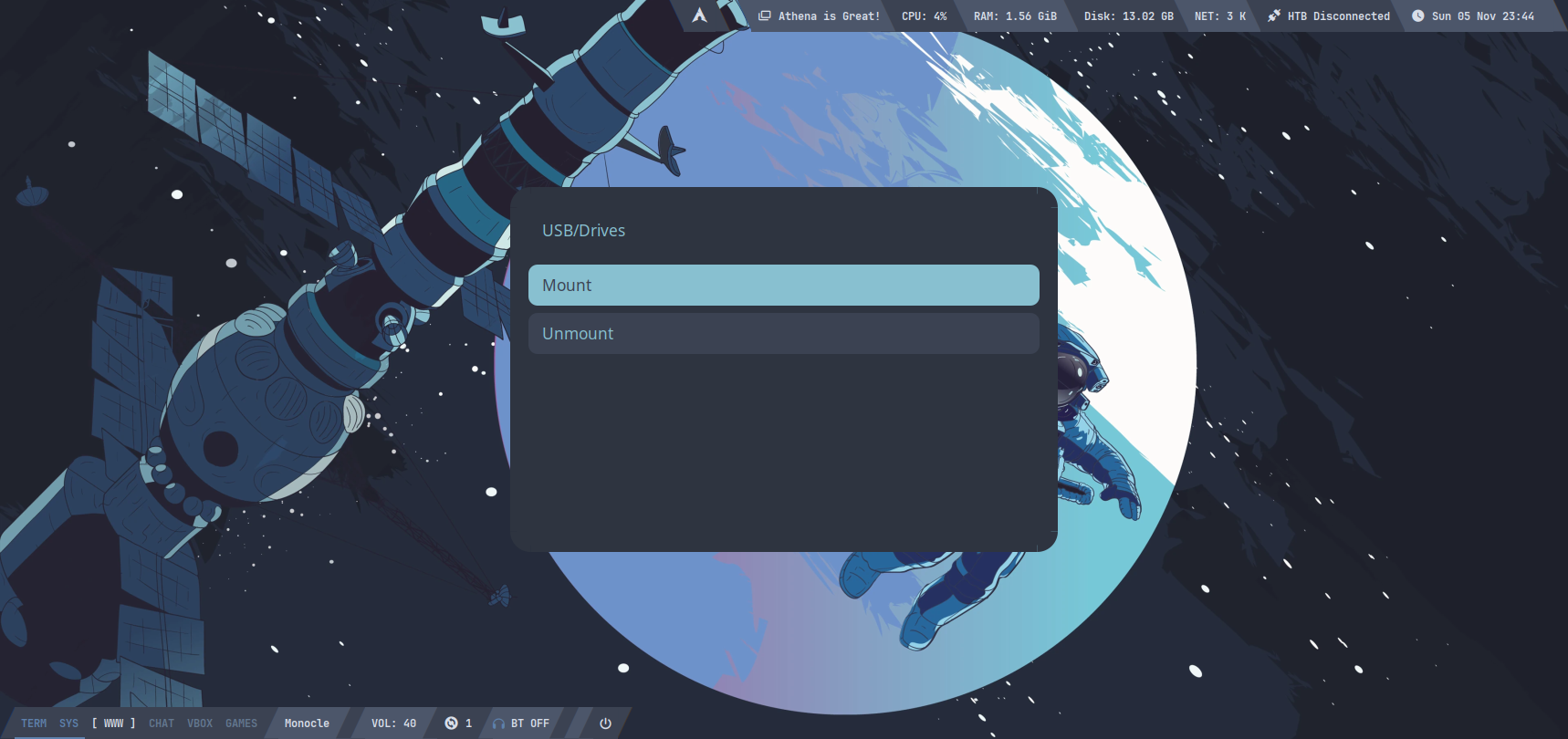Viewport: 1568px width, 739px height.
Task: Click the CPU usage widget
Action: (x=924, y=16)
